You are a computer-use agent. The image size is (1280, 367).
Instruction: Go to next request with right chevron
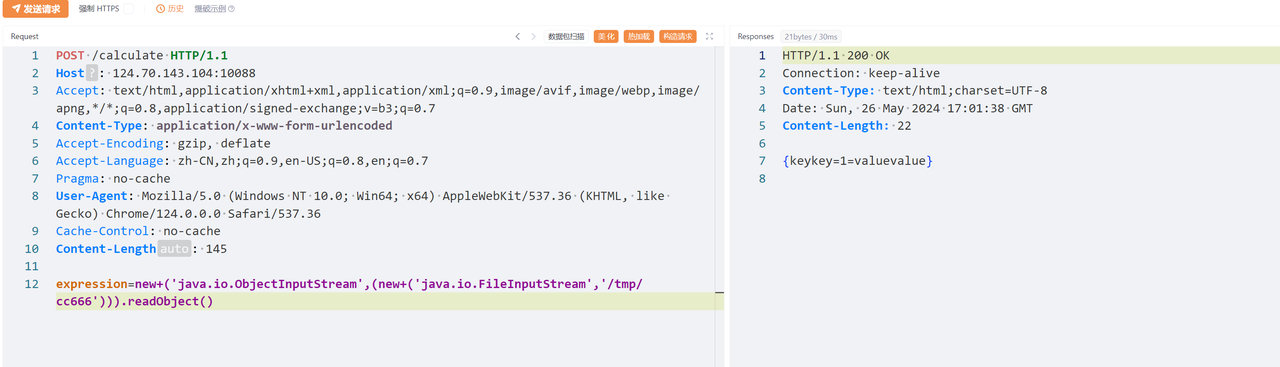533,36
